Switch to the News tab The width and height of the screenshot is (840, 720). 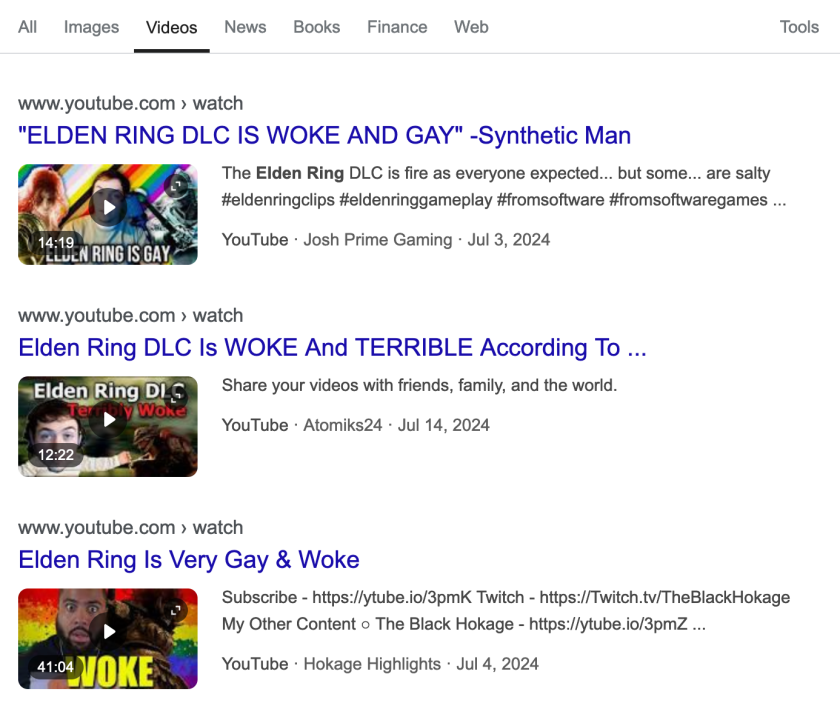245,27
